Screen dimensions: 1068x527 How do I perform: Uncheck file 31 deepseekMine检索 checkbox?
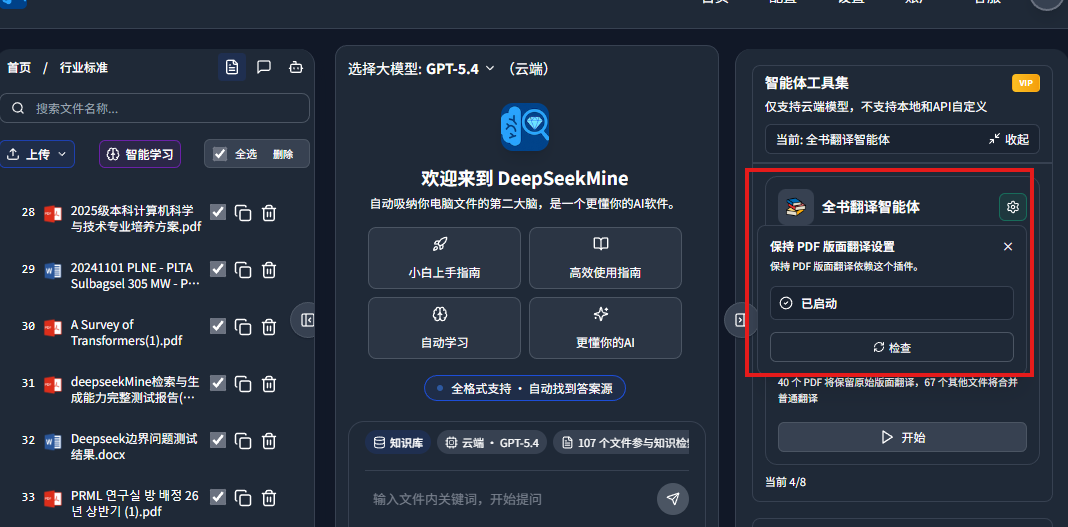(217, 383)
